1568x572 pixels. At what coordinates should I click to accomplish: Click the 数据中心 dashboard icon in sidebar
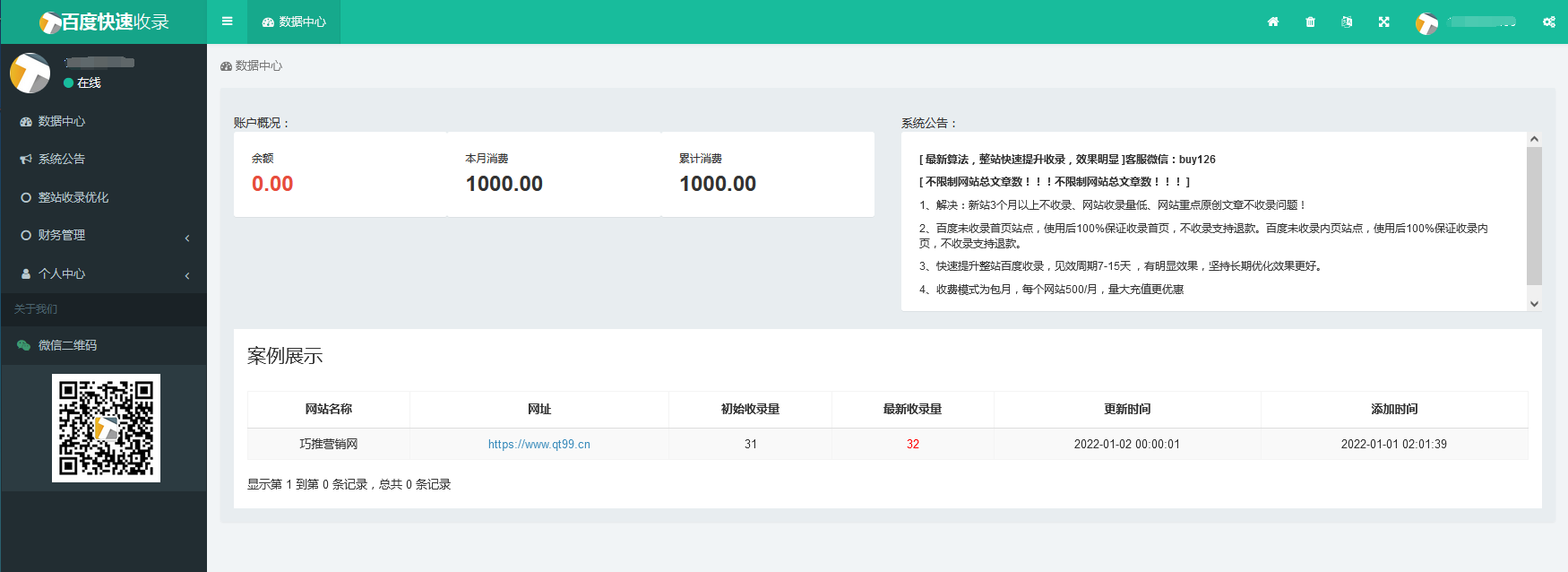tap(26, 121)
